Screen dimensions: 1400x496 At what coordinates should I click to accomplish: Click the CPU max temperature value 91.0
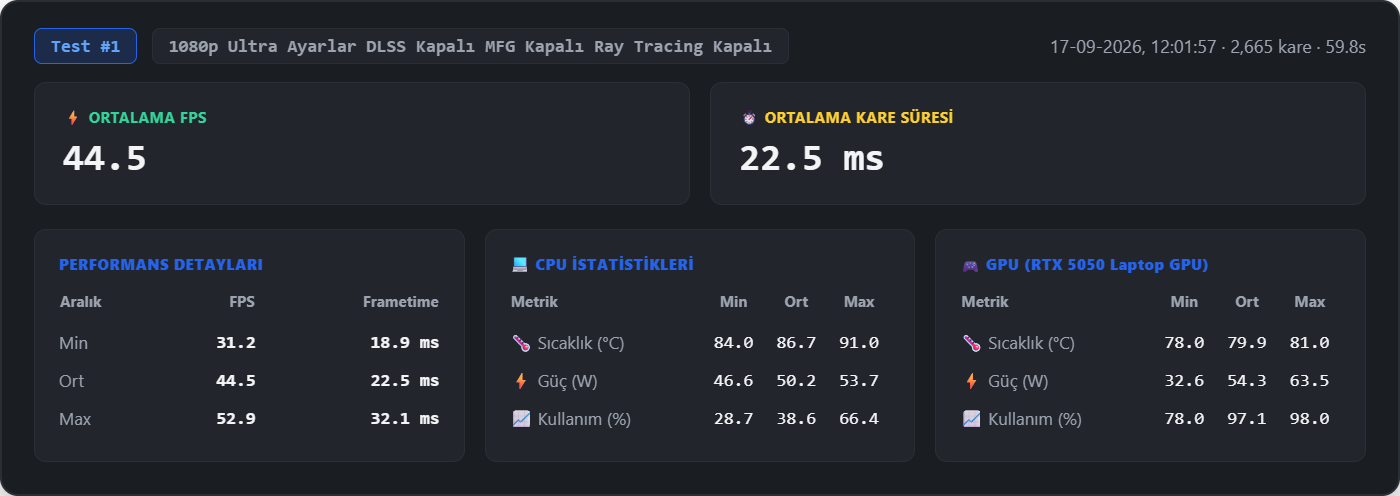pyautogui.click(x=859, y=343)
